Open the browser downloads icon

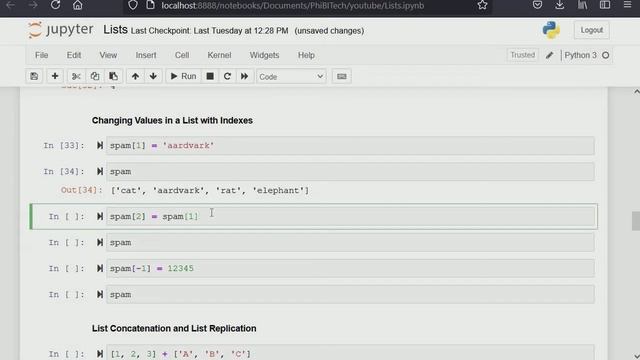560,5
